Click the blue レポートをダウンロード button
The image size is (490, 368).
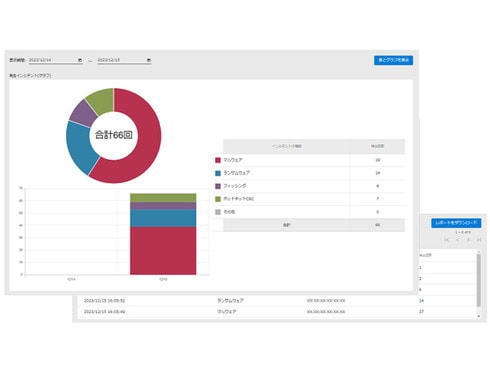pyautogui.click(x=456, y=223)
